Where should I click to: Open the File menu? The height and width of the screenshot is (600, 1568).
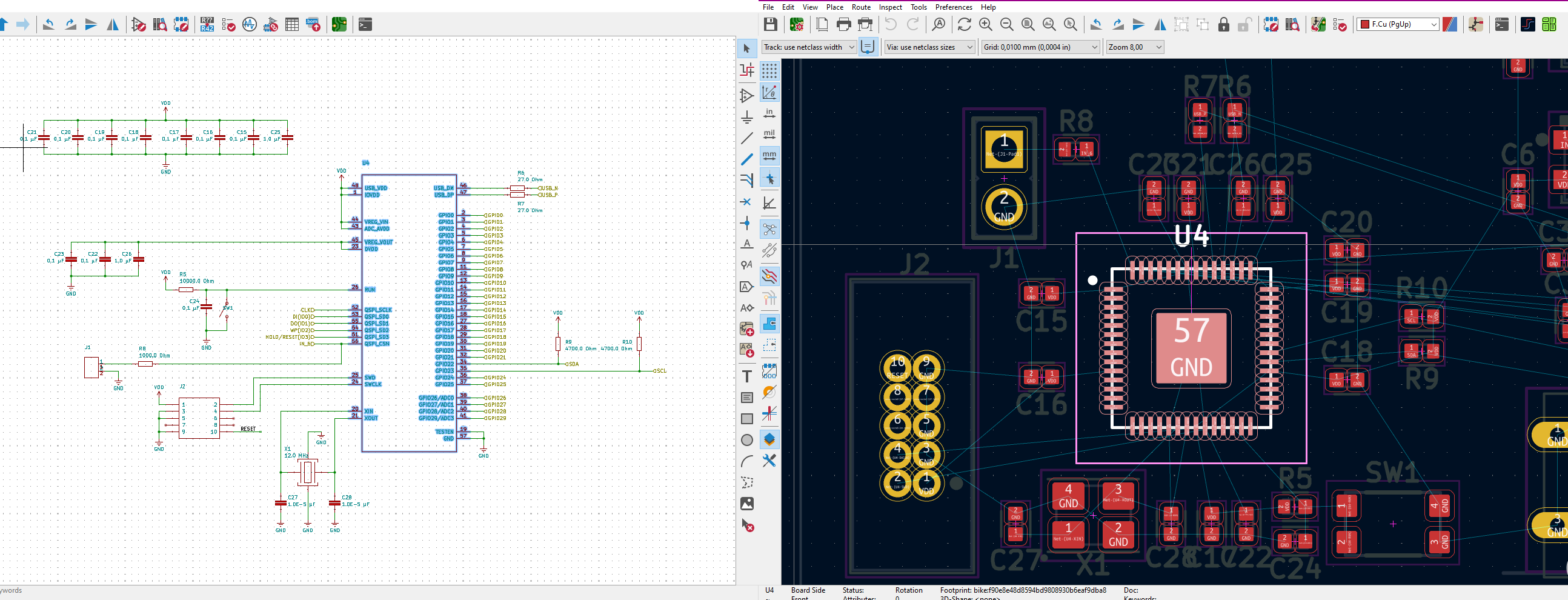pyautogui.click(x=768, y=7)
